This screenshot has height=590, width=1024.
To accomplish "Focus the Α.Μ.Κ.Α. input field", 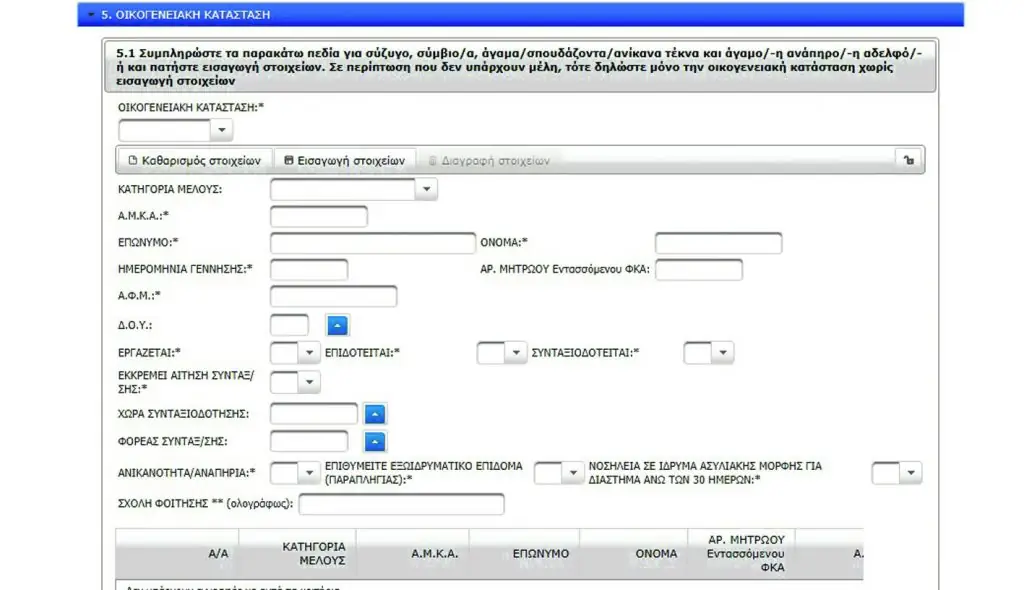I will [319, 216].
